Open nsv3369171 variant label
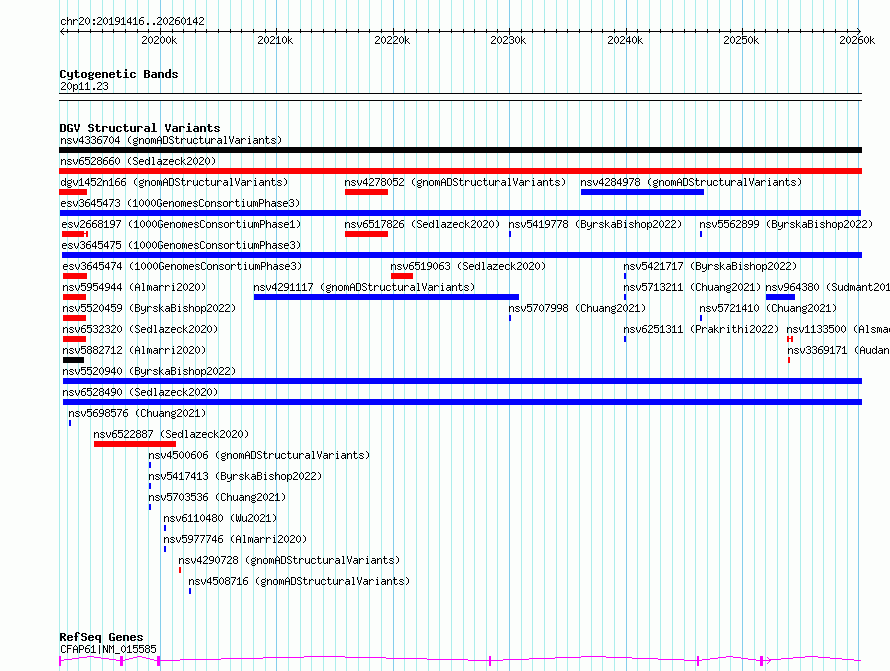Image resolution: width=890 pixels, height=671 pixels. [x=838, y=350]
